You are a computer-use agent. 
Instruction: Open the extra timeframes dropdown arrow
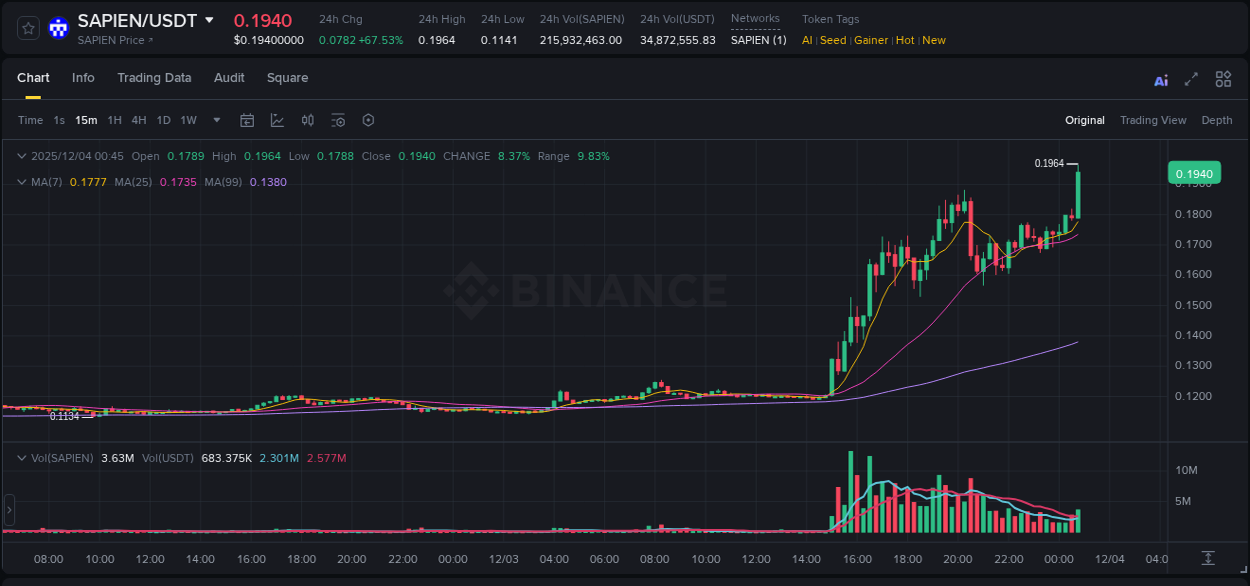(x=215, y=120)
